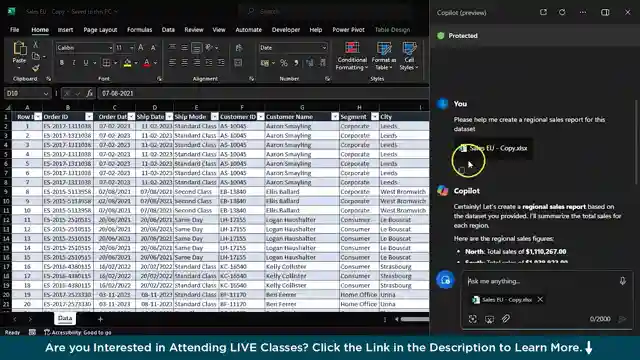The width and height of the screenshot is (640, 360).
Task: Apply Borders using the borders icon
Action: point(106,63)
